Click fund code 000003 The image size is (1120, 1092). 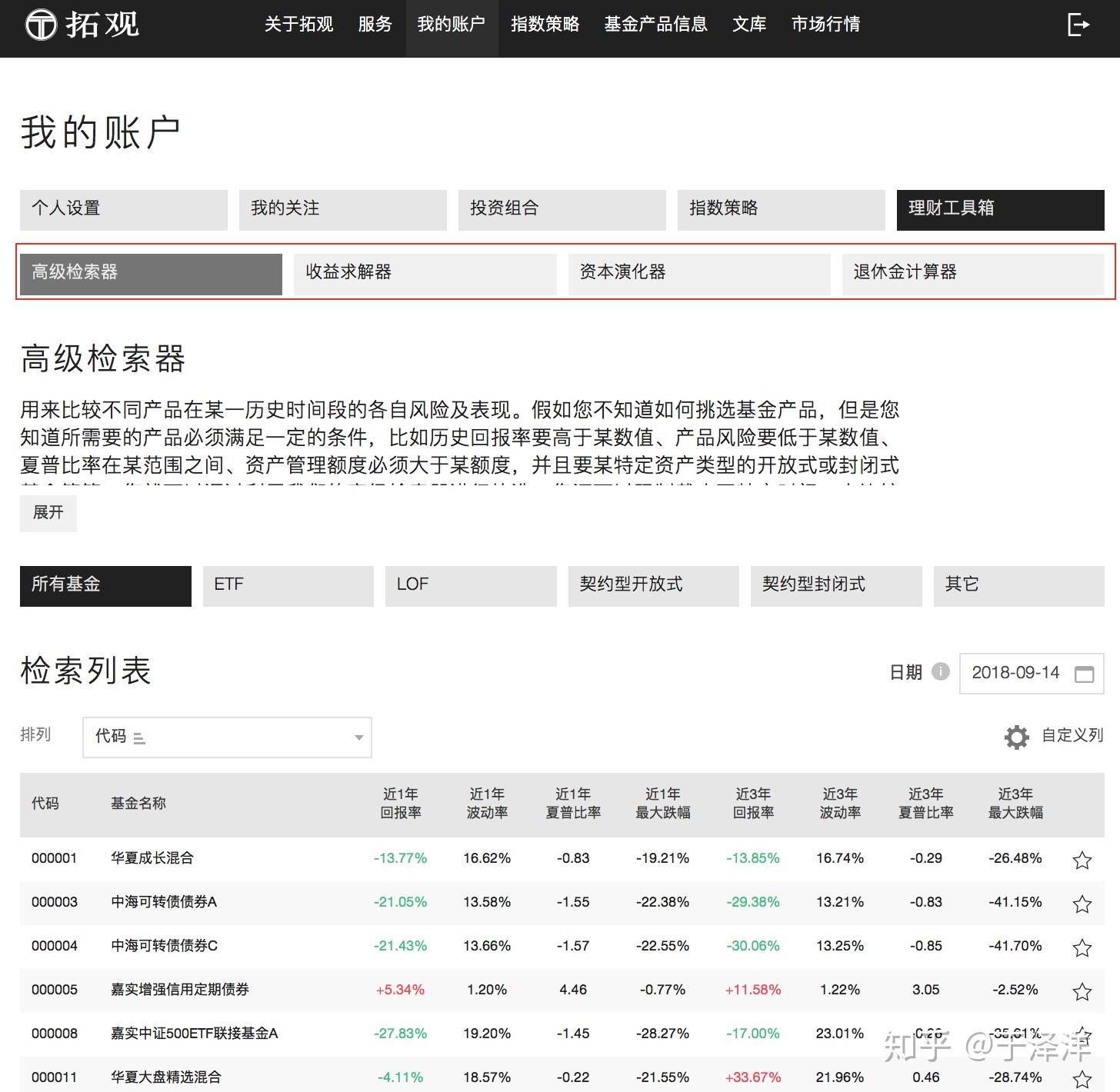(55, 902)
